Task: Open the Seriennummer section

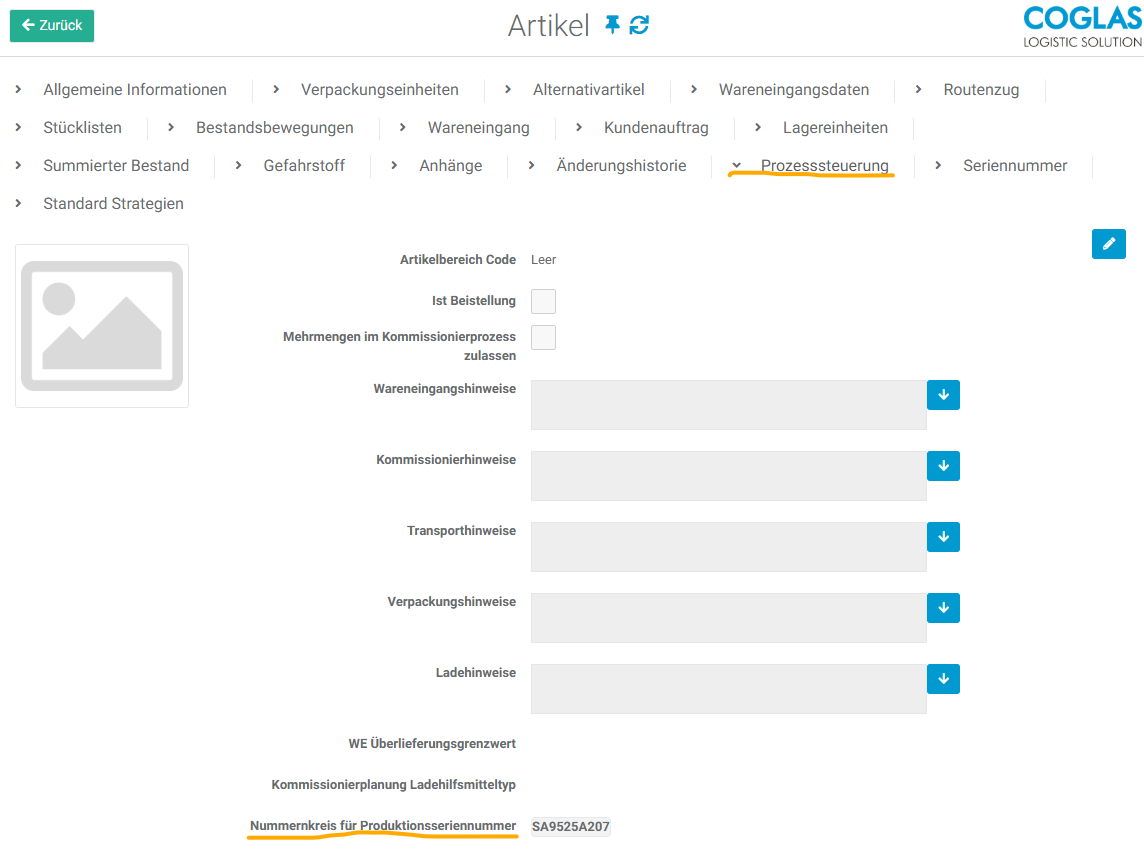Action: (1014, 166)
